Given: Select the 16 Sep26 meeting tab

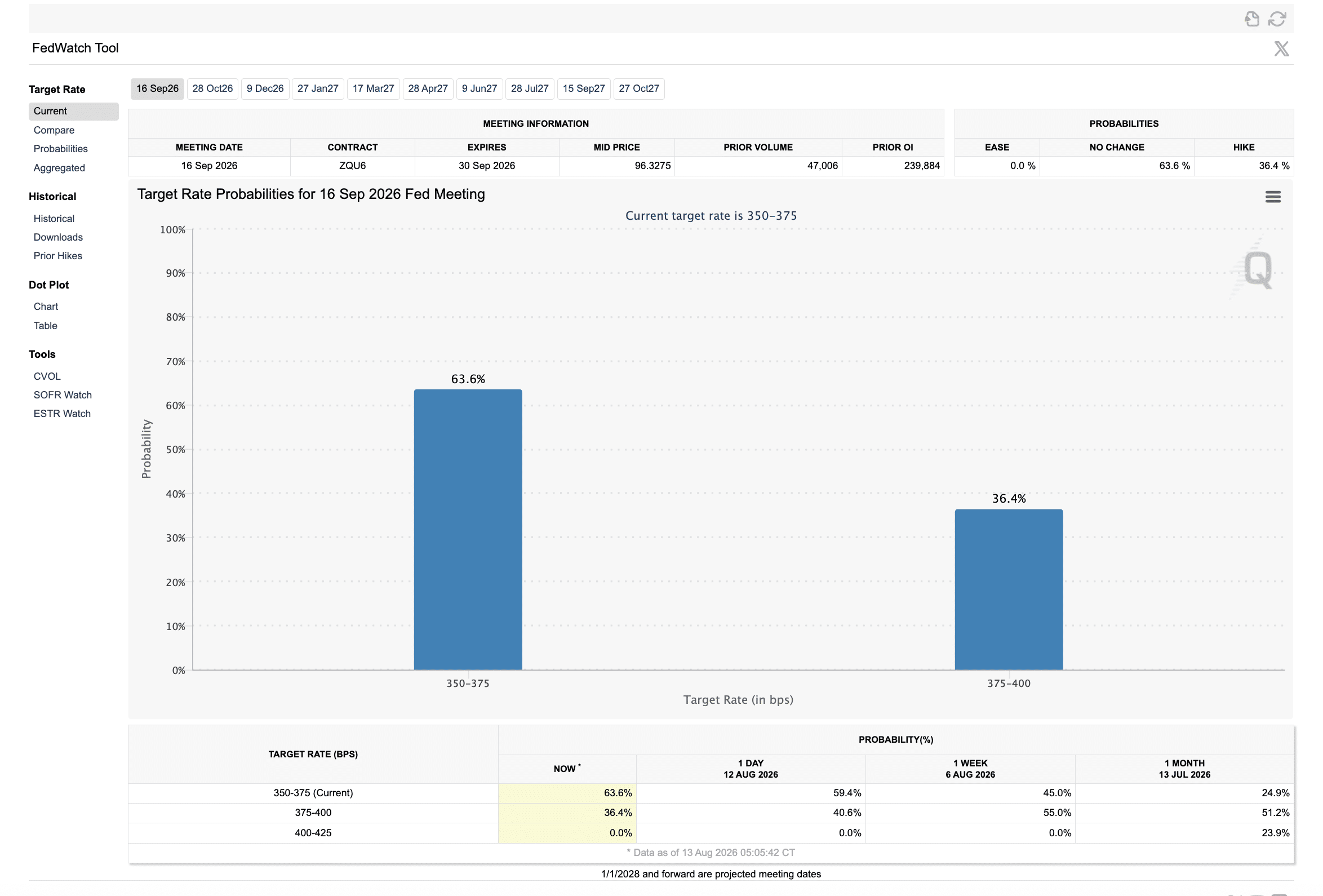Looking at the screenshot, I should click(157, 89).
